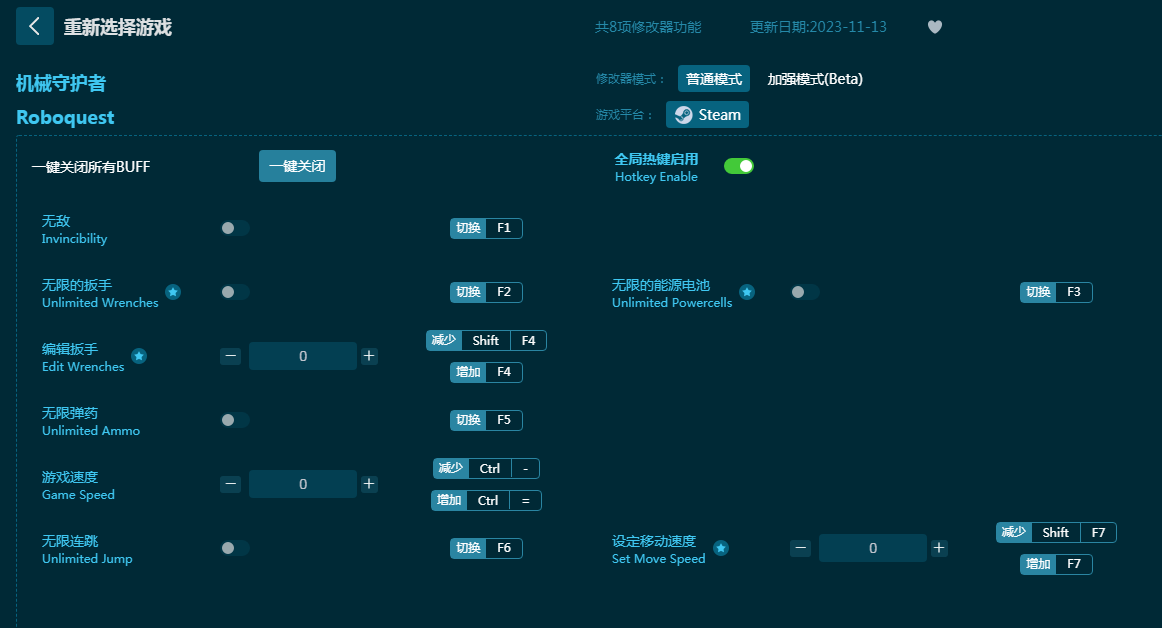Increase Edit Wrenches with plus button
The image size is (1162, 628).
point(369,356)
